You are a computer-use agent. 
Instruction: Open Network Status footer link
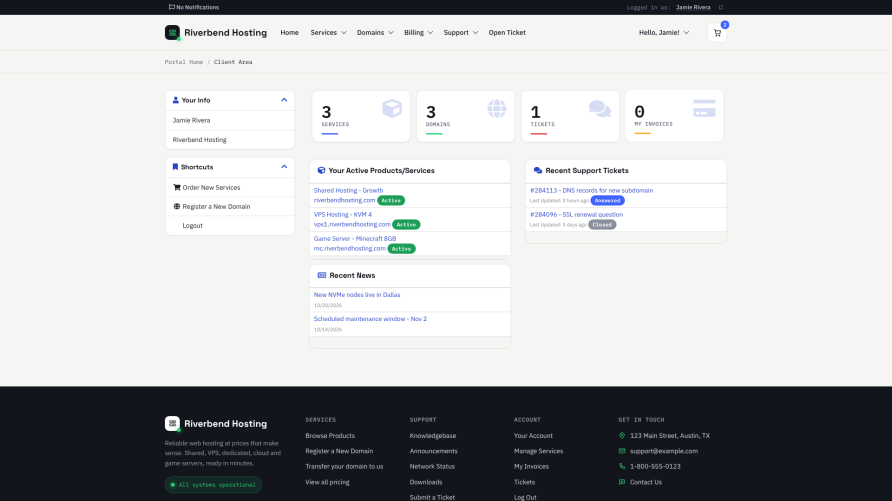(x=432, y=466)
